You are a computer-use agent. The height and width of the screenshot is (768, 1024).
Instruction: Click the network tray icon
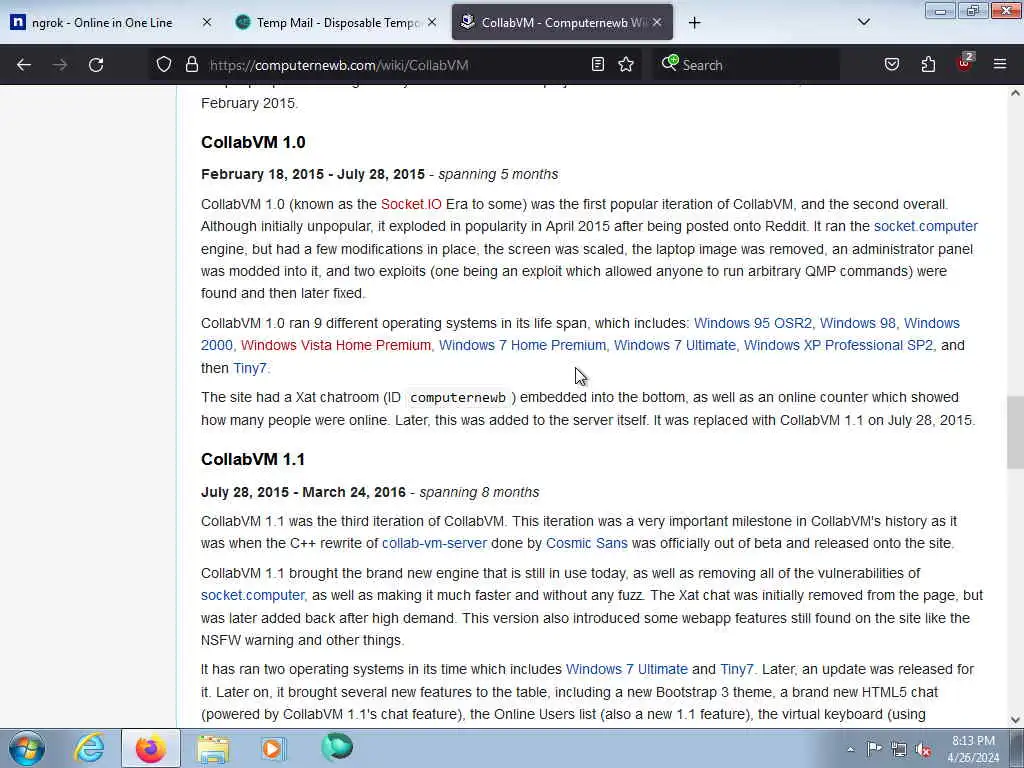point(899,749)
